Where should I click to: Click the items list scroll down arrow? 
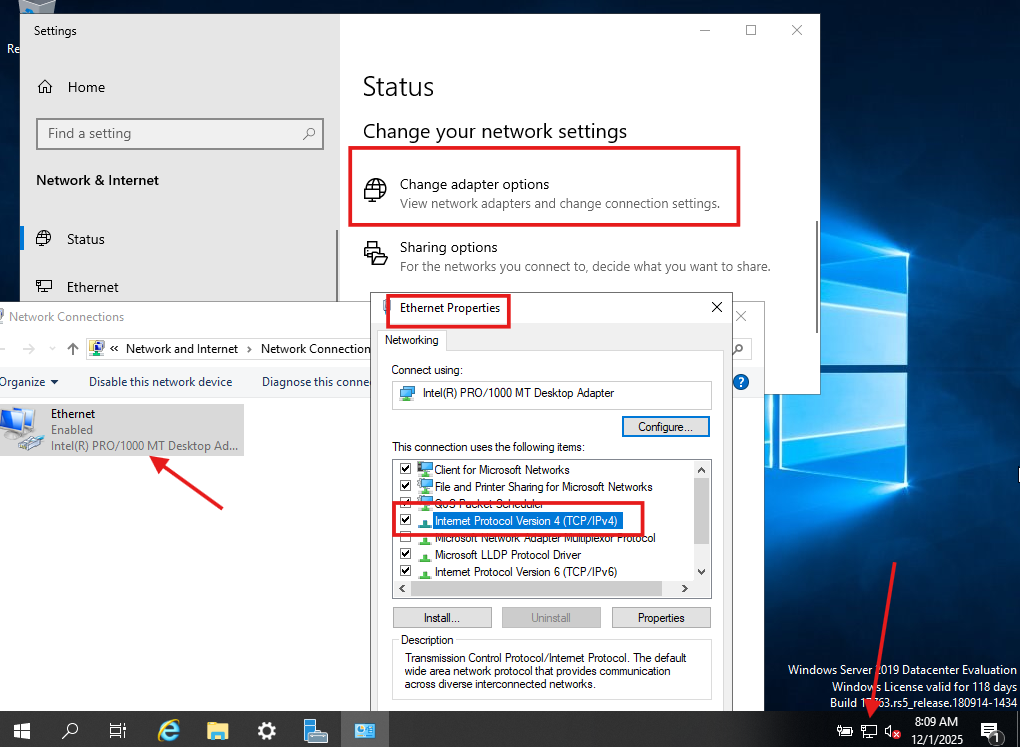701,572
